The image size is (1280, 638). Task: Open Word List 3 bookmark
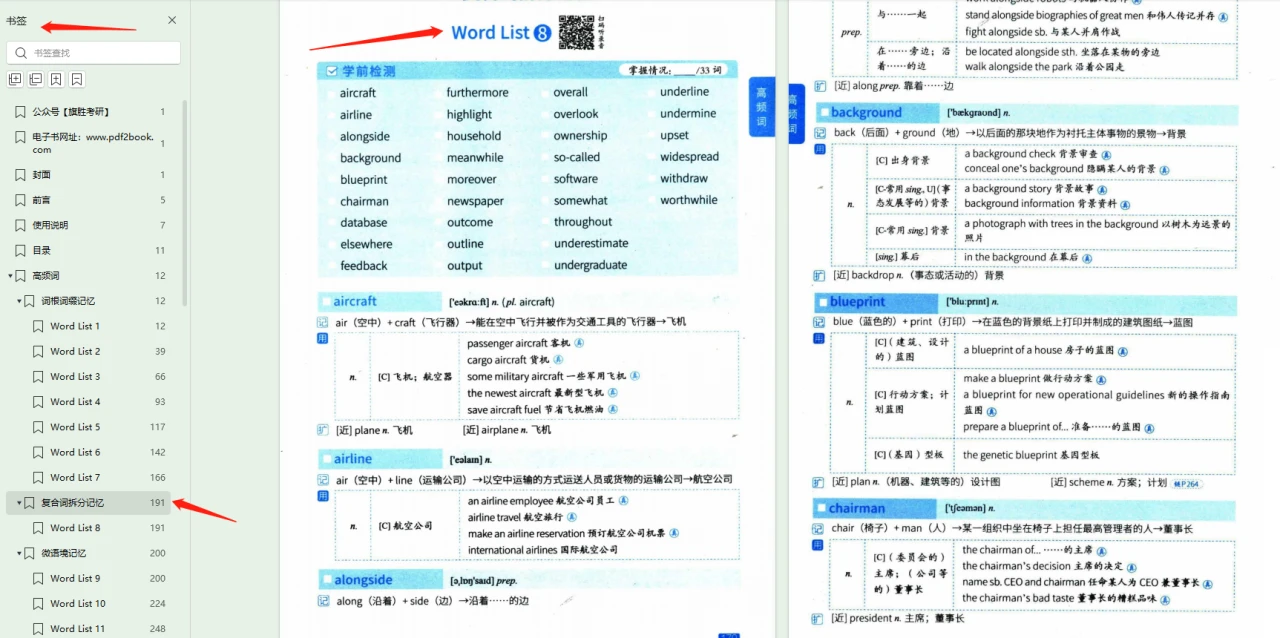[75, 377]
